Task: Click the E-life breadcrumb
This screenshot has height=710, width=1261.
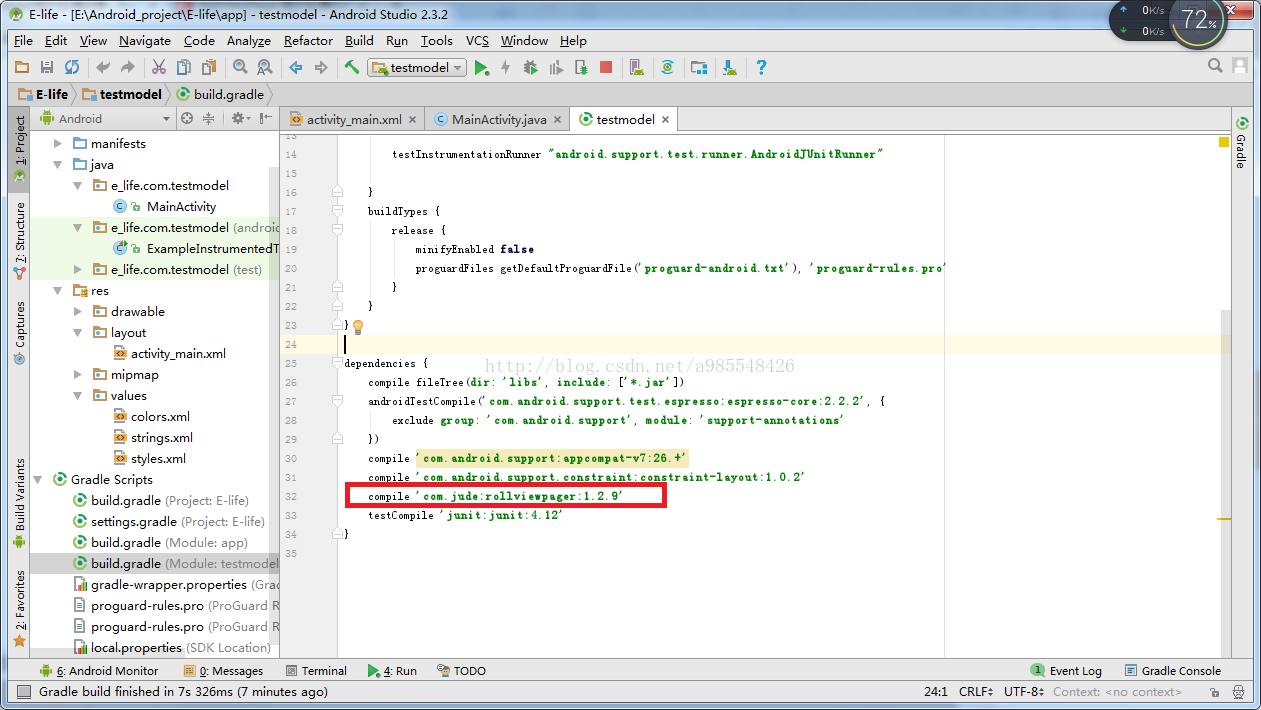Action: [x=44, y=94]
